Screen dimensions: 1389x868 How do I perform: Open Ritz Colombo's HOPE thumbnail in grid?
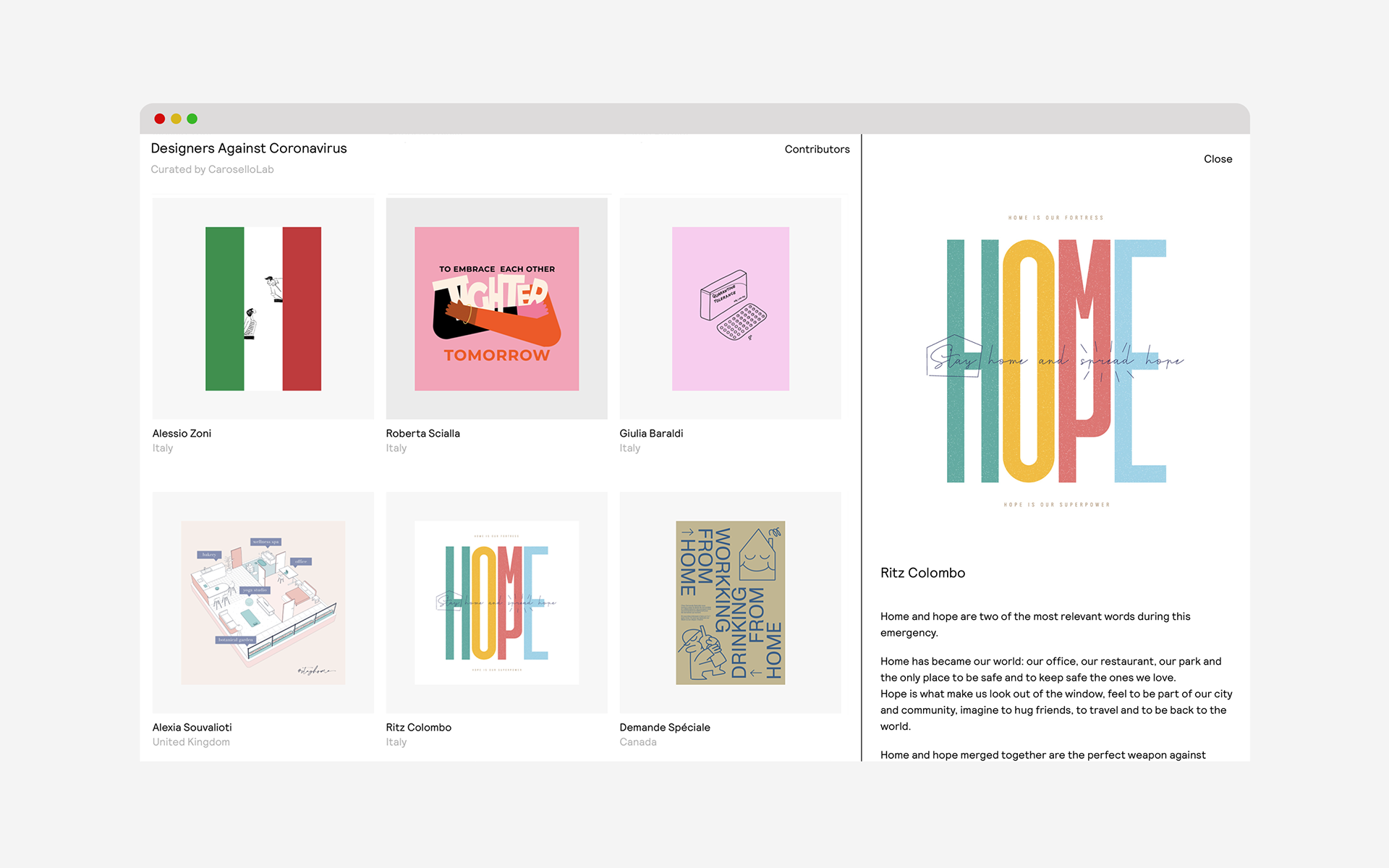(497, 603)
